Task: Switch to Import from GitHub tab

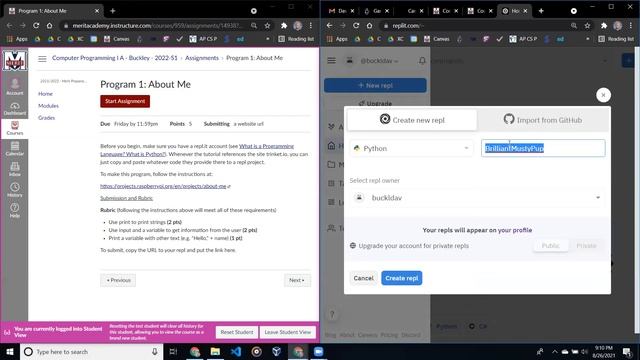Action: tap(543, 120)
